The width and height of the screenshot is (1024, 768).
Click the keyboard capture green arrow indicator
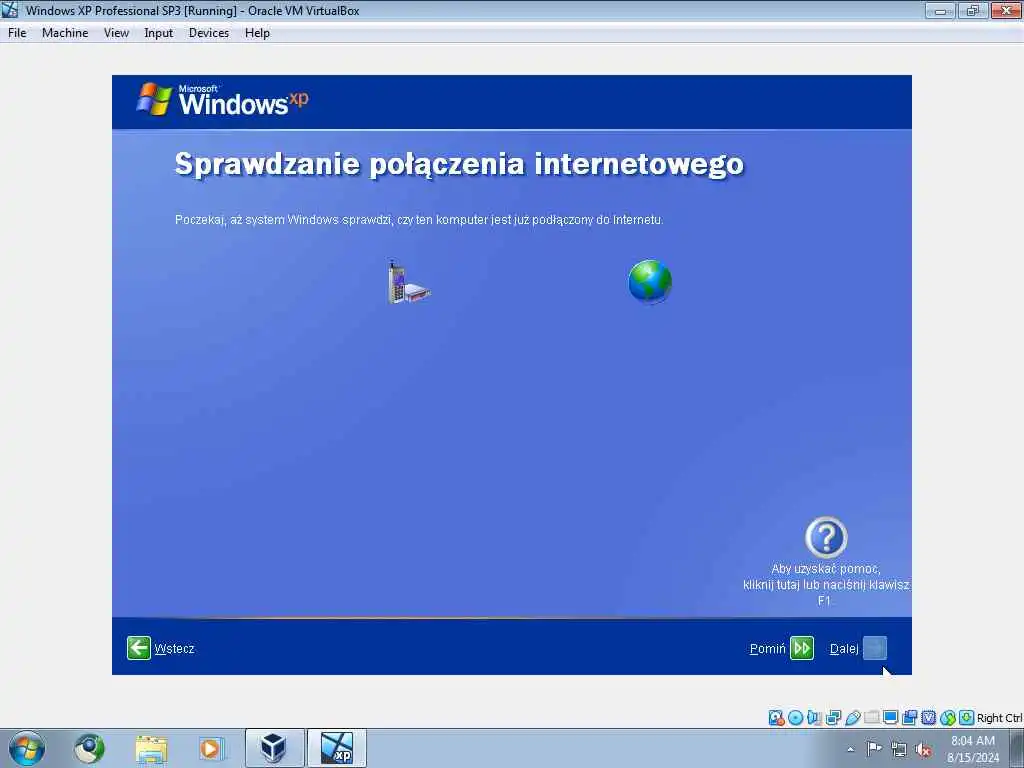pyautogui.click(x=967, y=718)
